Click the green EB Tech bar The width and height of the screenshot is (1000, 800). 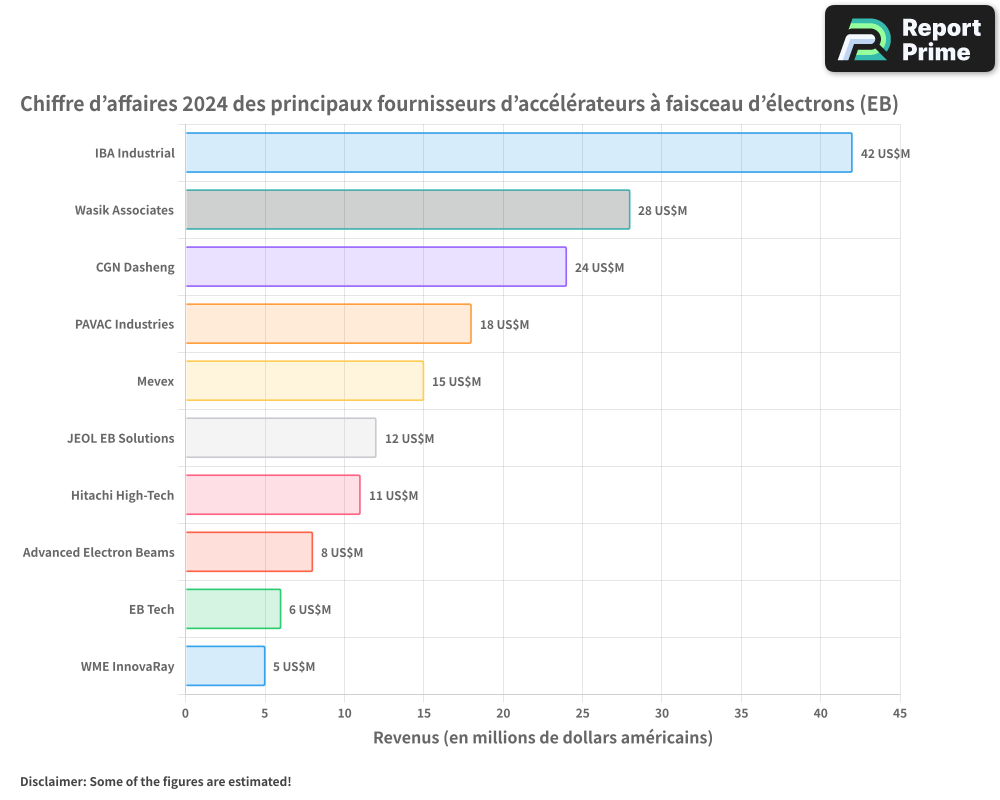(x=233, y=609)
